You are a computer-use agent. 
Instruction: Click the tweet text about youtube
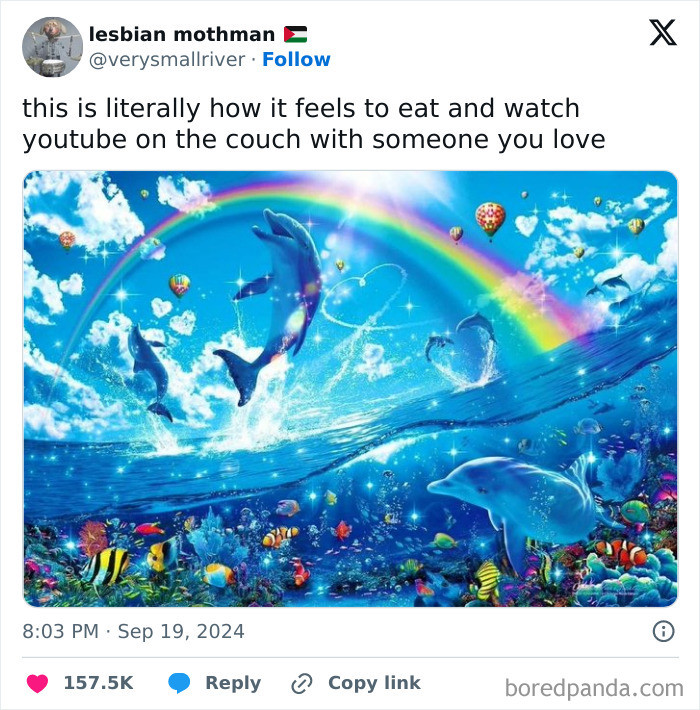click(314, 124)
